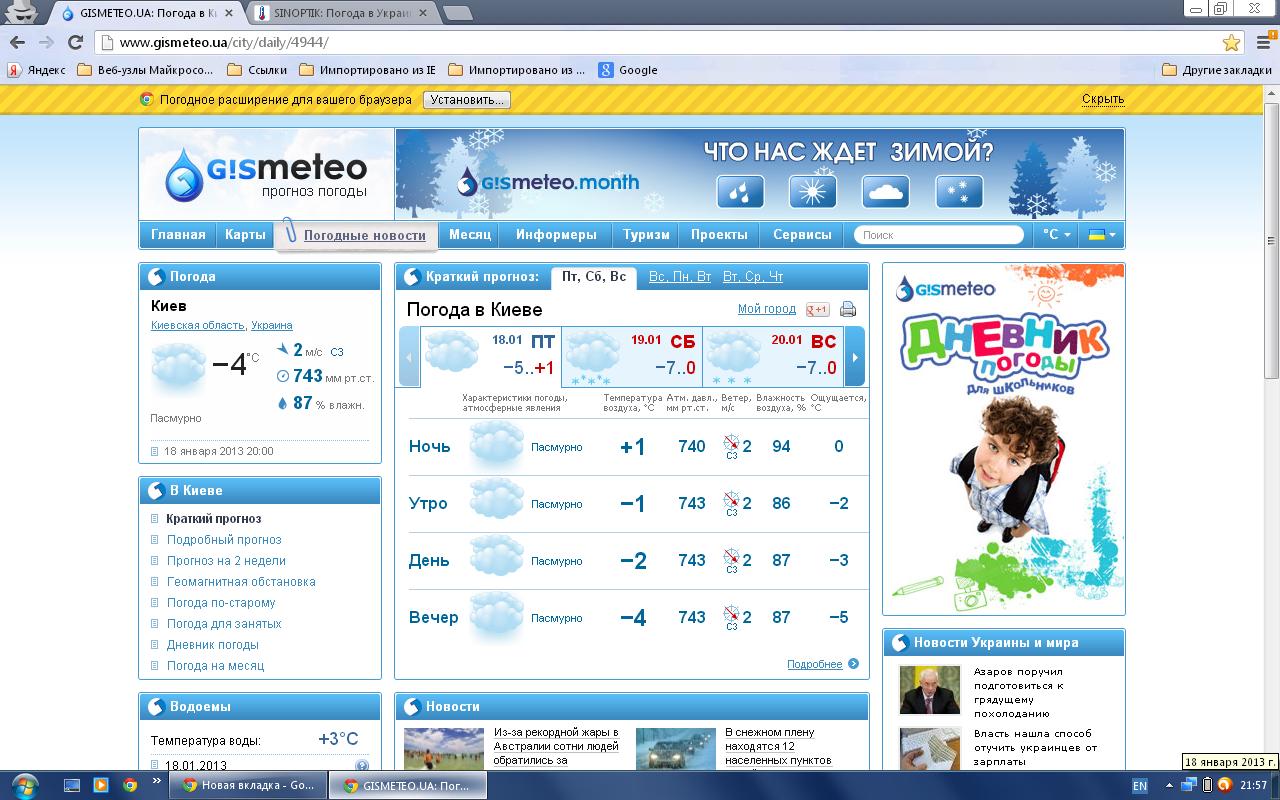Image resolution: width=1280 pixels, height=800 pixels.
Task: Click in the Поиск search field
Action: 939,235
